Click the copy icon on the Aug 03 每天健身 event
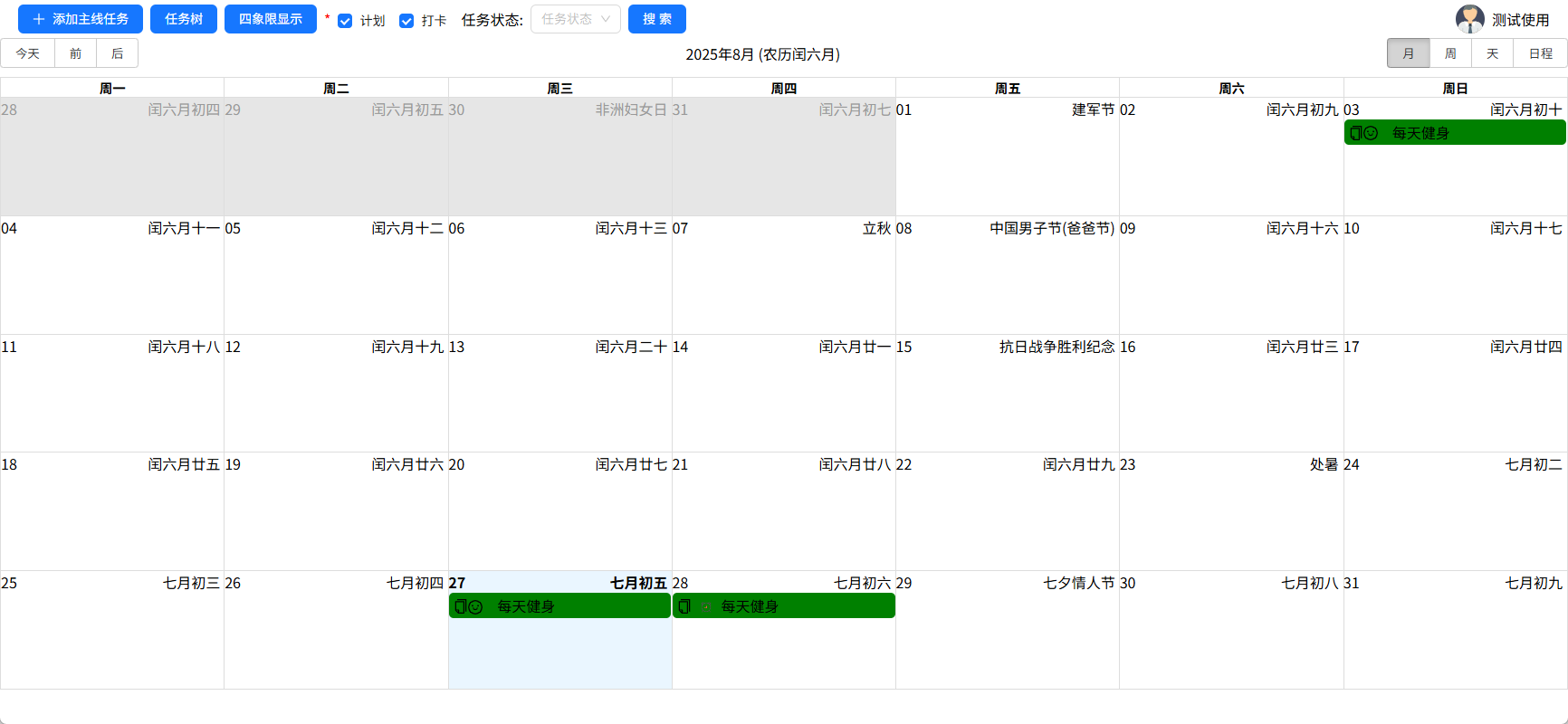This screenshot has width=1568, height=724. [1355, 133]
